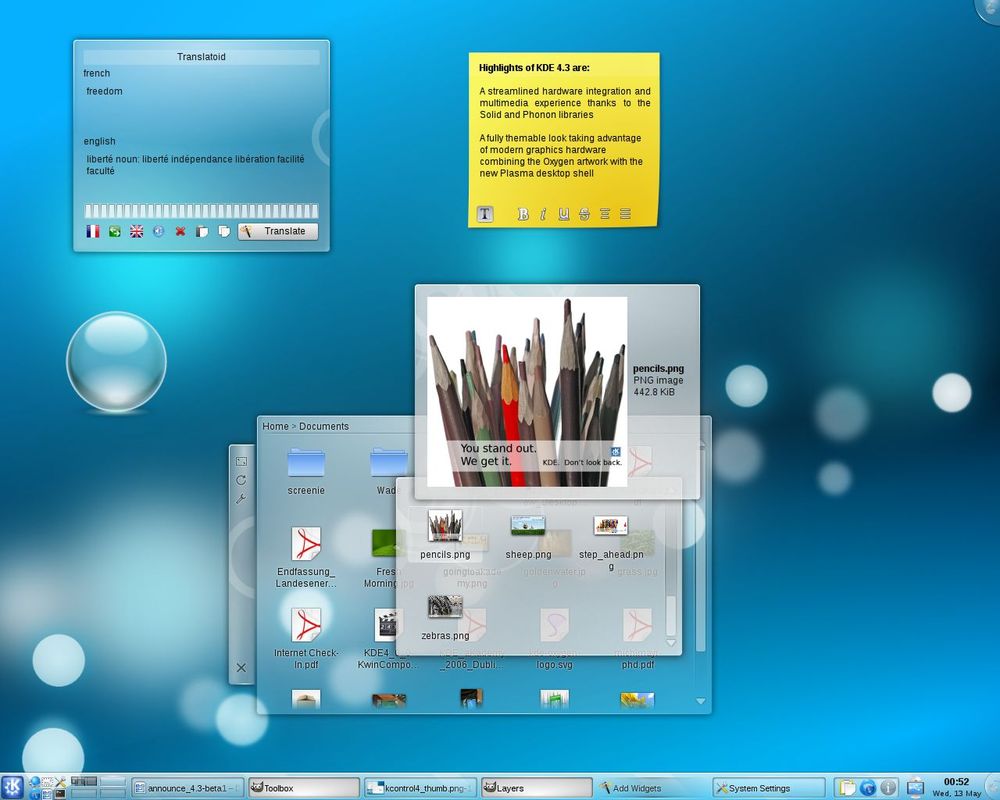Screen dimensions: 1000x800
Task: Click the speaker icon in Translatoid
Action: coord(159,231)
